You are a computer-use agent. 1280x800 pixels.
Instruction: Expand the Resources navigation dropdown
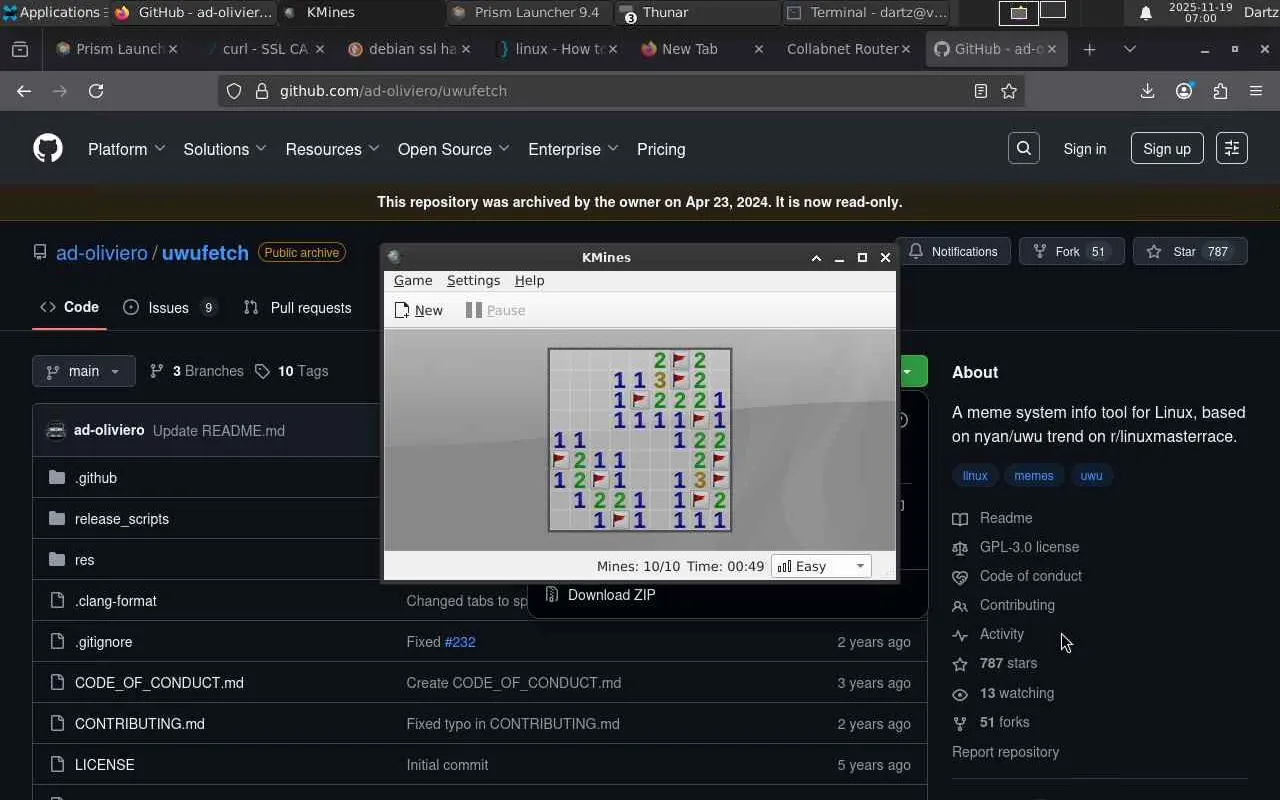[332, 149]
